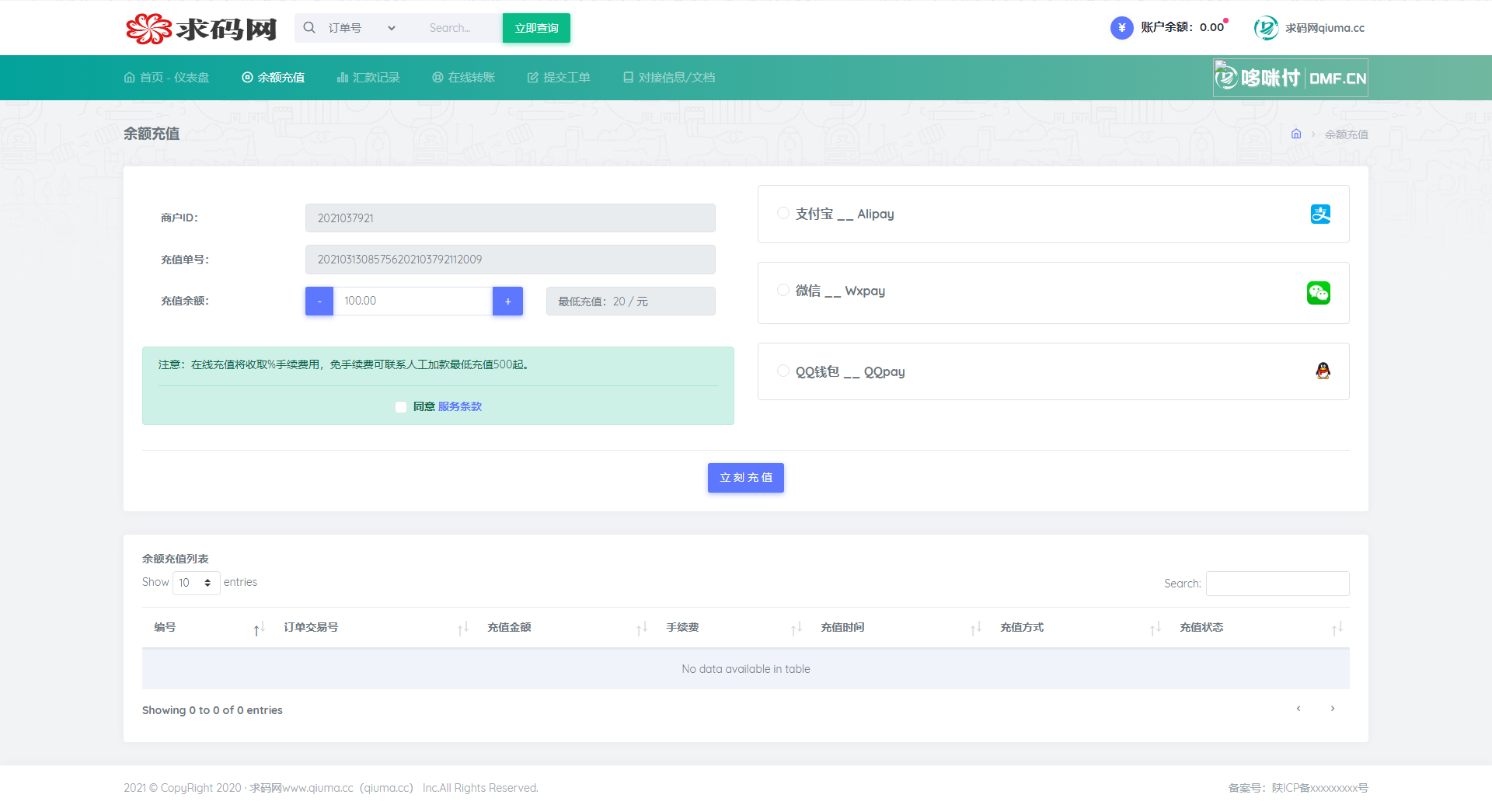Open 对接信息/文档 menu item
The width and height of the screenshot is (1492, 812).
669,78
